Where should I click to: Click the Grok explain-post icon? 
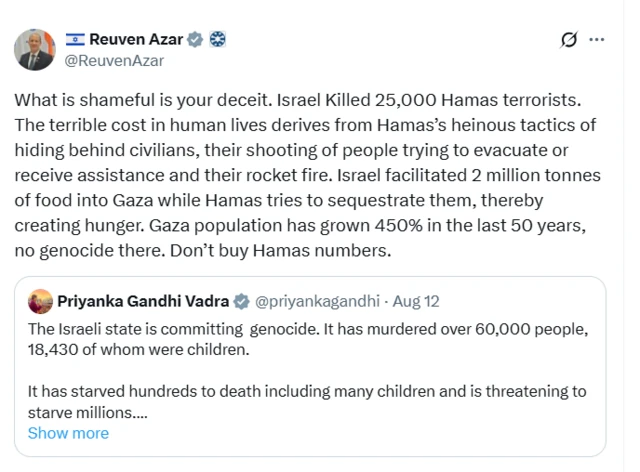click(x=569, y=40)
